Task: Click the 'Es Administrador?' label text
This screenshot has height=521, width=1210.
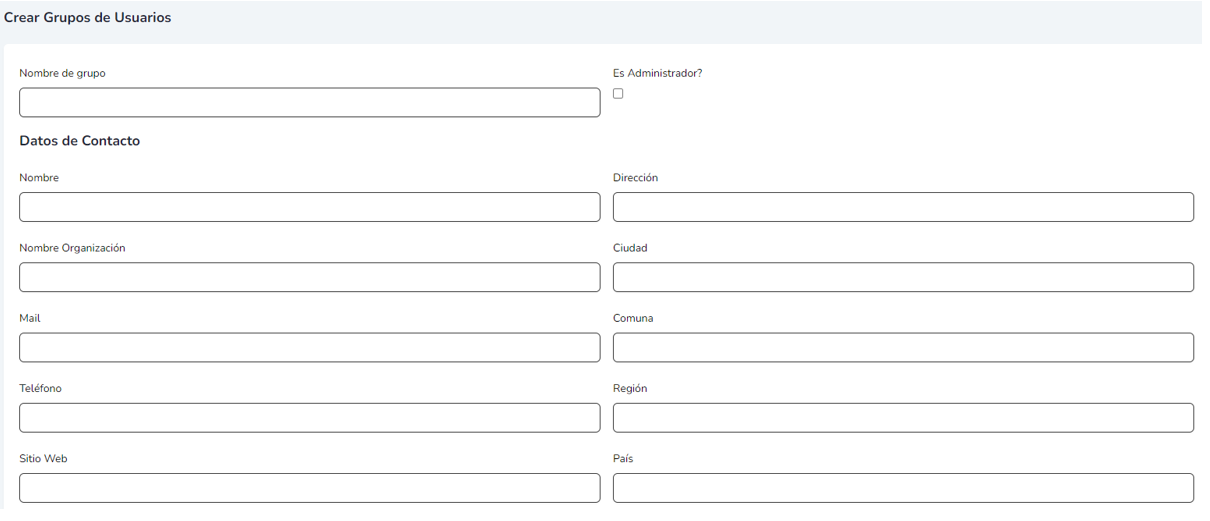Action: (x=657, y=73)
